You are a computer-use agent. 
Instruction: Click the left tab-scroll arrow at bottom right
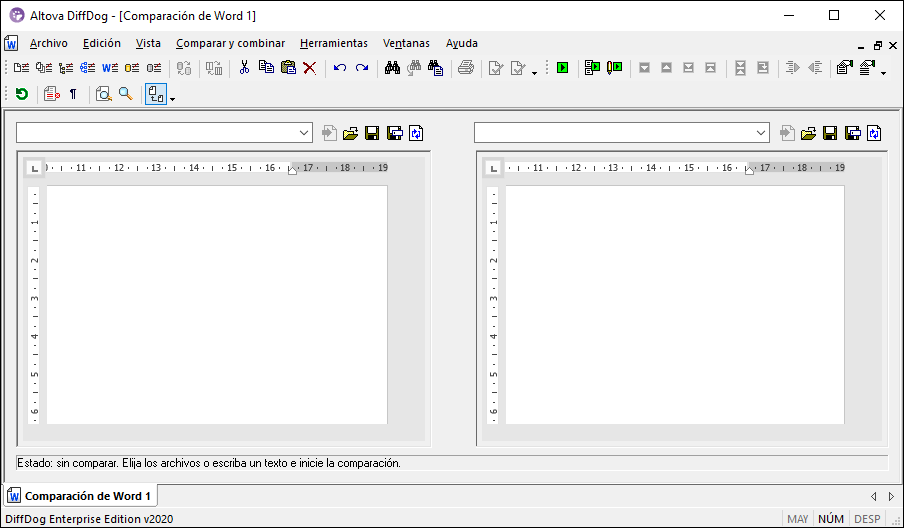[873, 496]
